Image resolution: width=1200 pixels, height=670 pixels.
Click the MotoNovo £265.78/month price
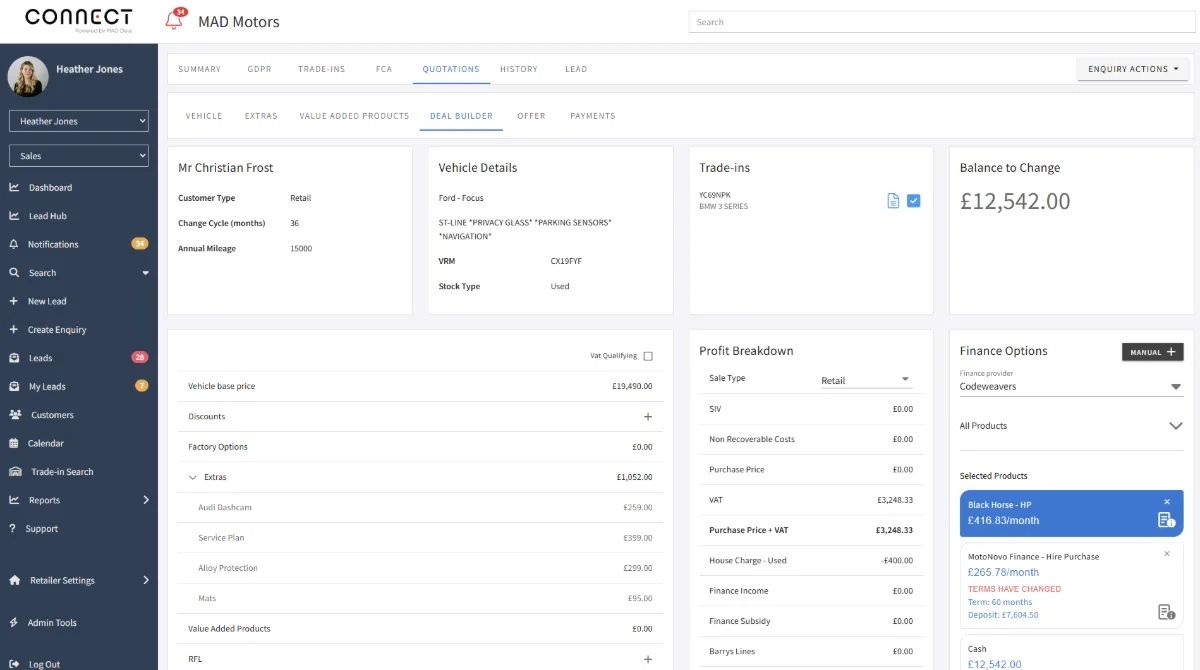[x=1003, y=572]
